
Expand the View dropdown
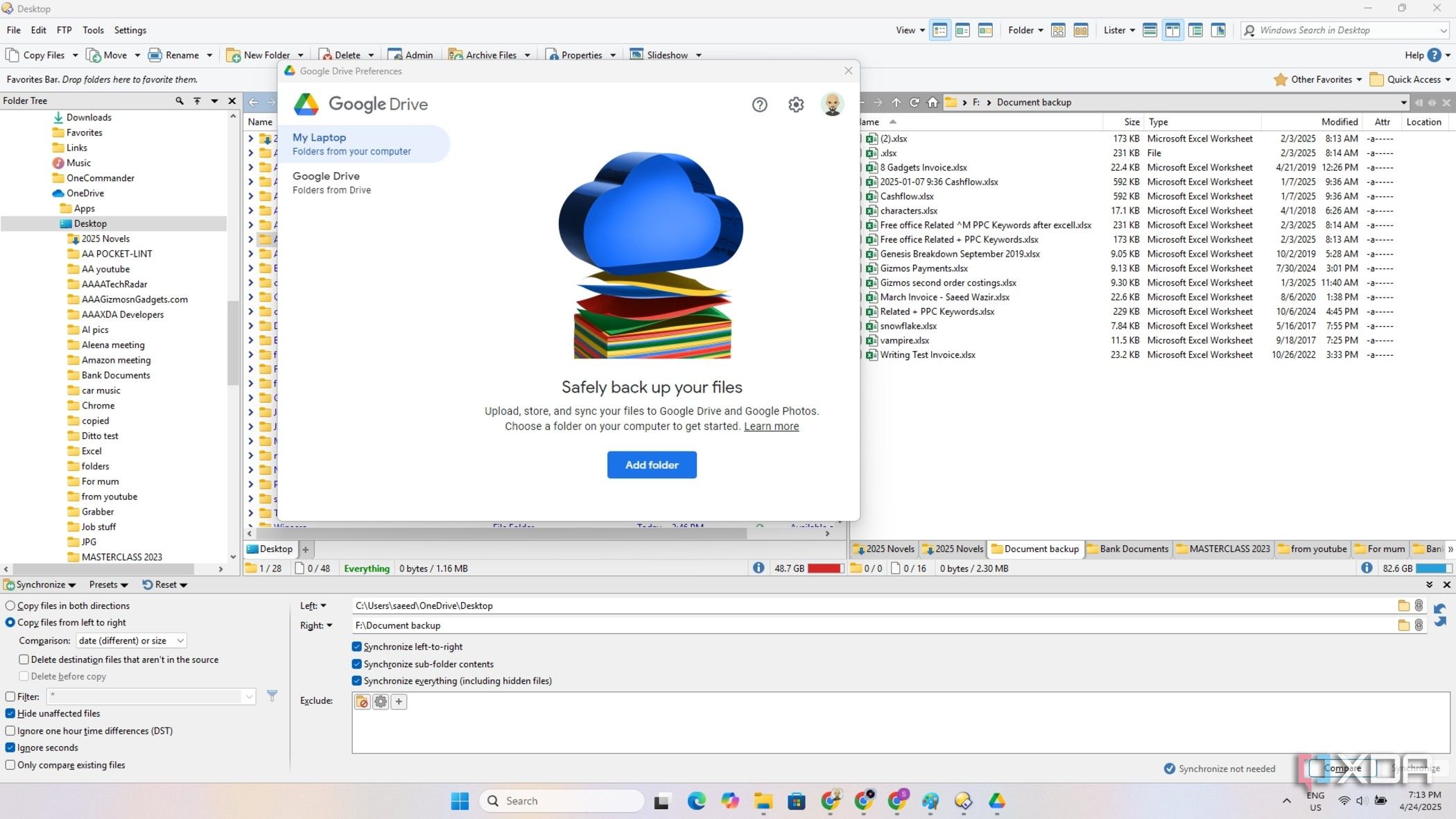tap(910, 30)
